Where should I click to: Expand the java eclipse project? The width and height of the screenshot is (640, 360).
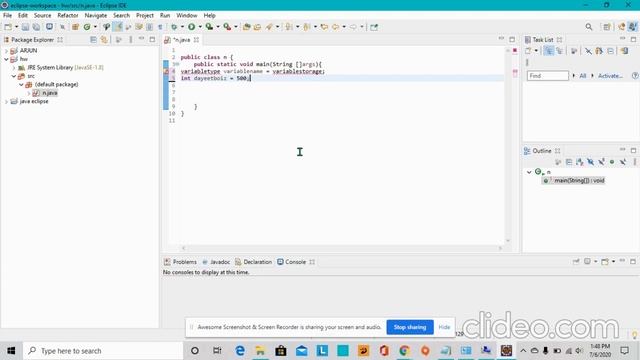7,102
